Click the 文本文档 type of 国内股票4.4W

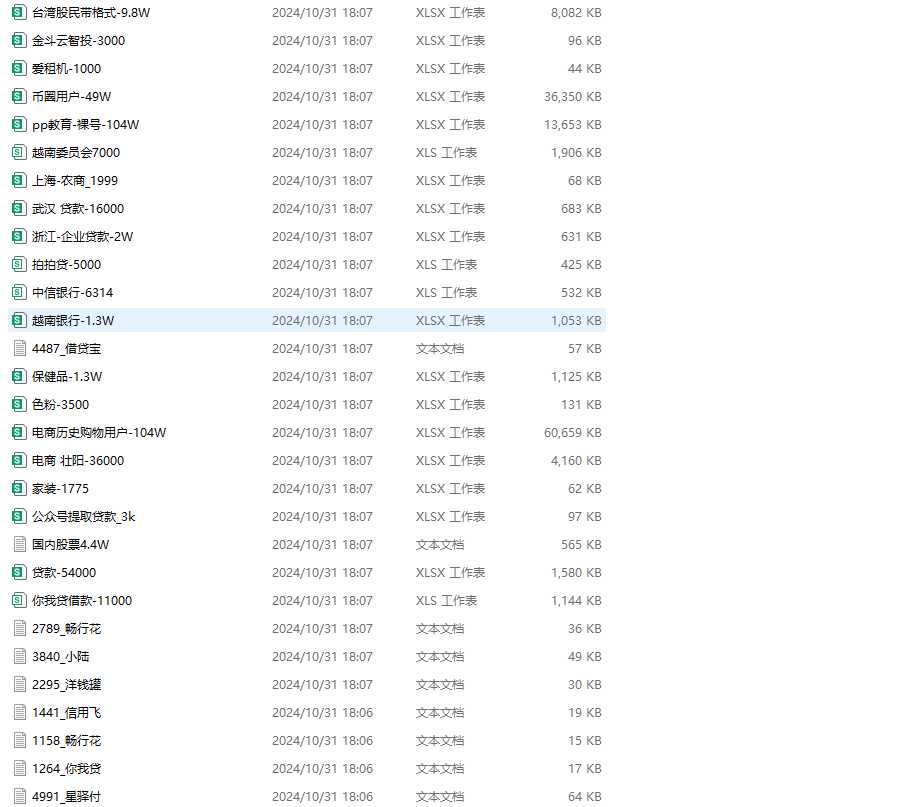[x=440, y=545]
